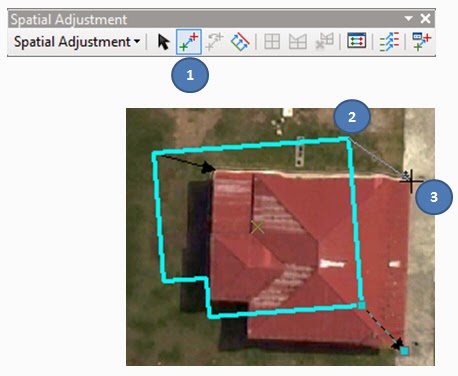Click the cyan polygon's top-right corner vertex
Screen dimensions: 458x376
coord(348,138)
